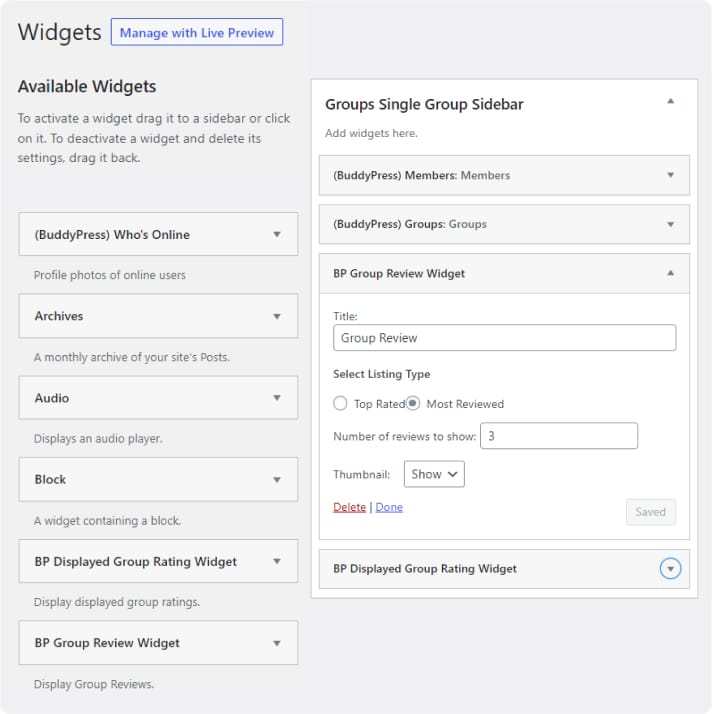Collapse the Groups Single Group Sidebar panel
712x714 pixels.
point(671,102)
